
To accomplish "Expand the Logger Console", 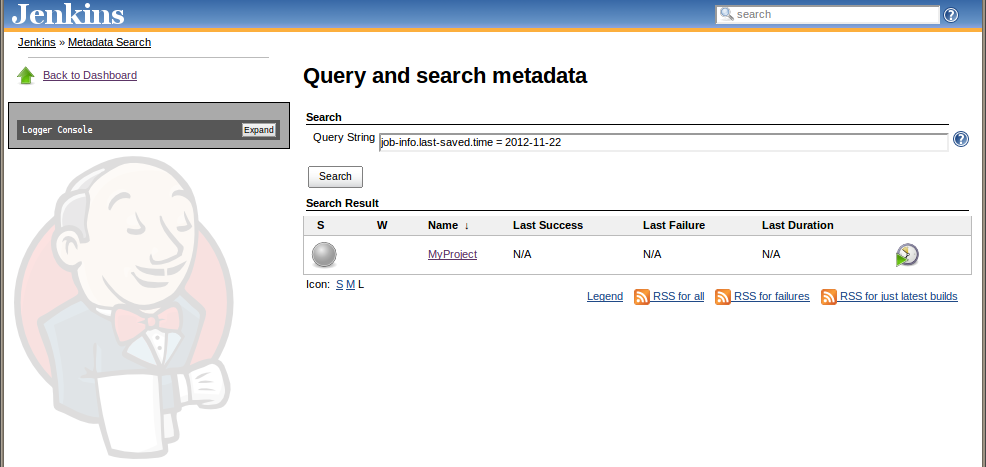I will (259, 130).
